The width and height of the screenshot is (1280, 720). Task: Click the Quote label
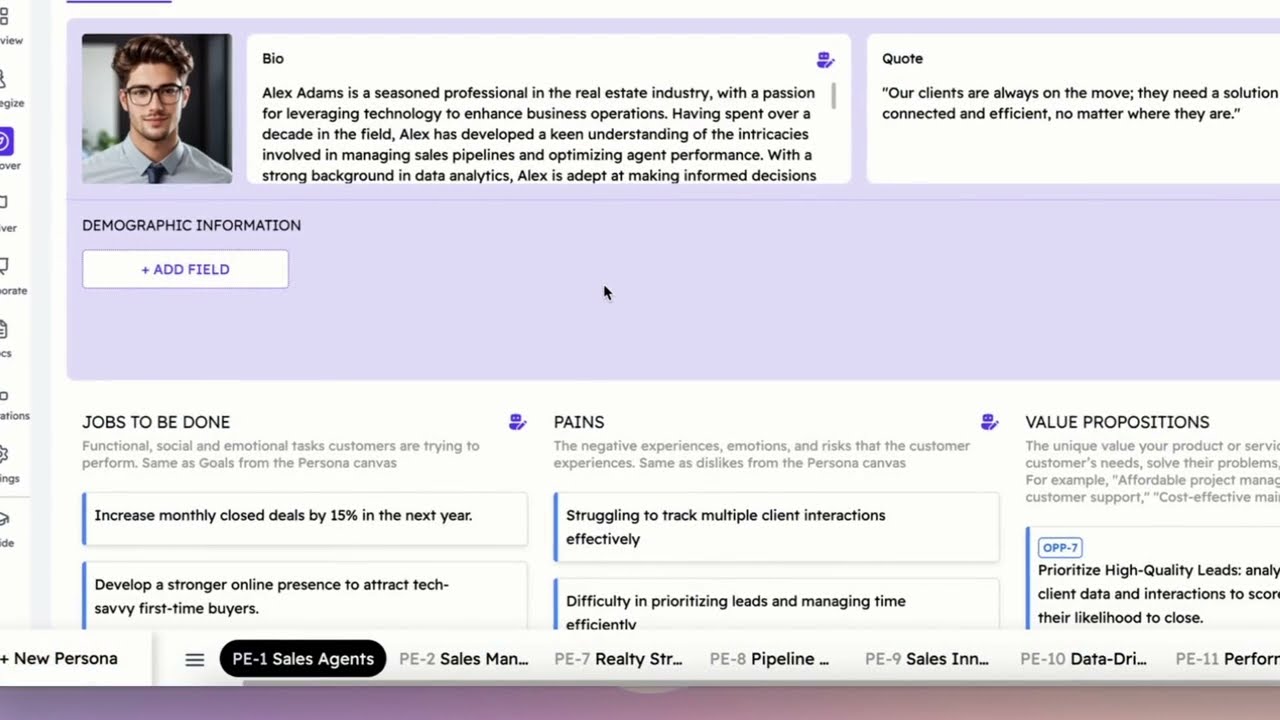coord(902,59)
